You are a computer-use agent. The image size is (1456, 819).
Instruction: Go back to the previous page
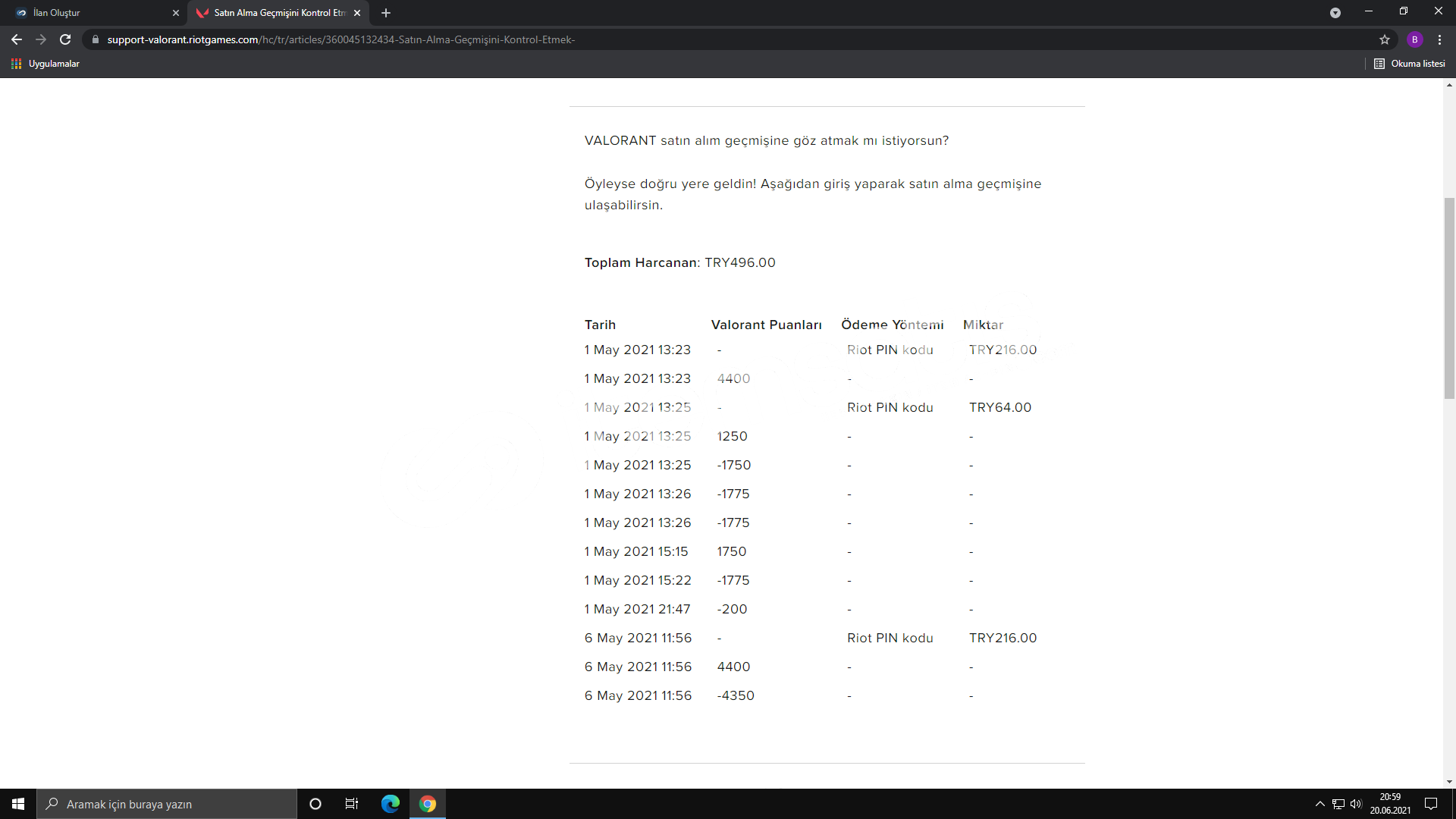tap(17, 39)
